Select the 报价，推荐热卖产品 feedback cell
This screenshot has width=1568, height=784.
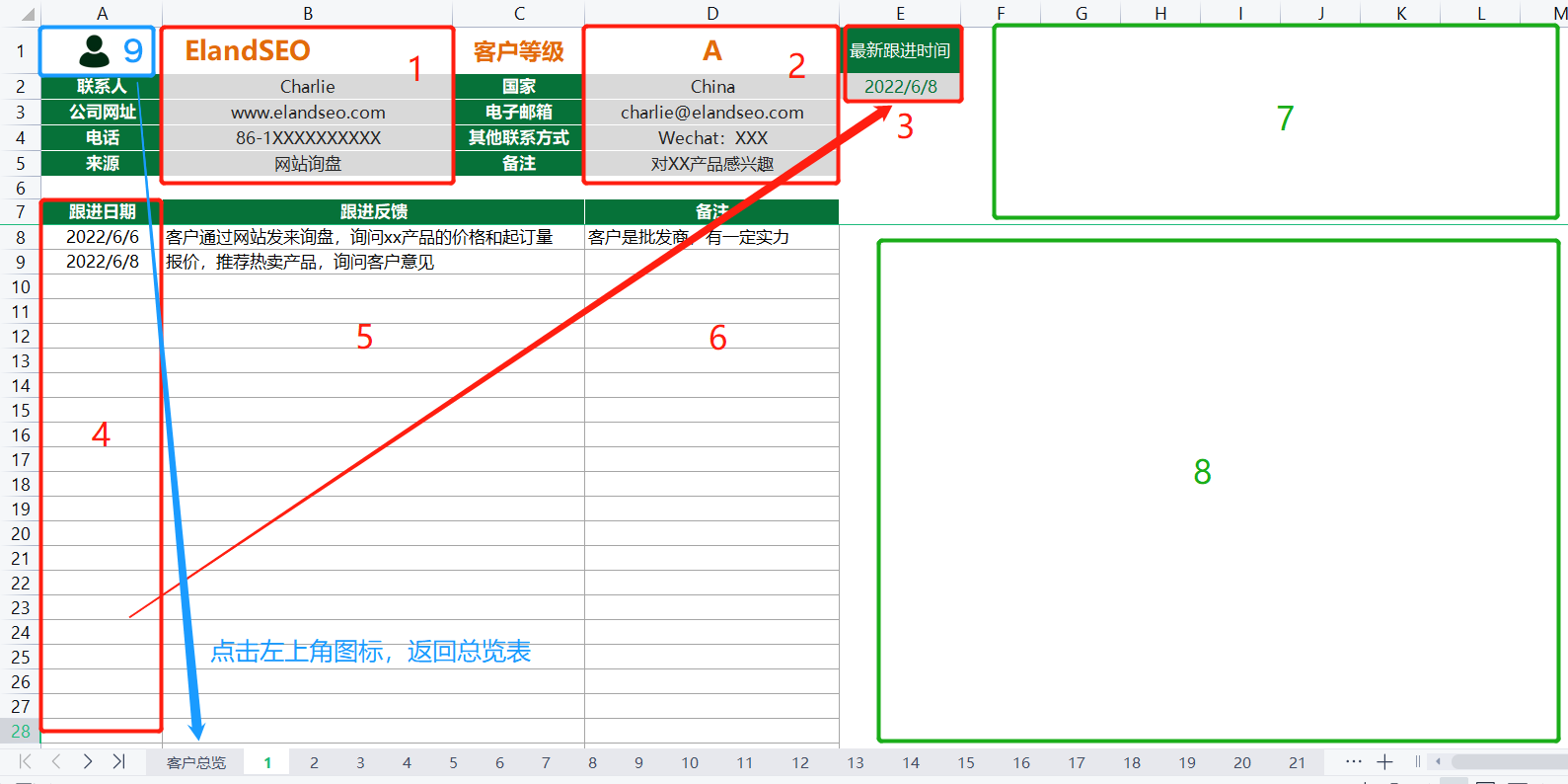373,262
